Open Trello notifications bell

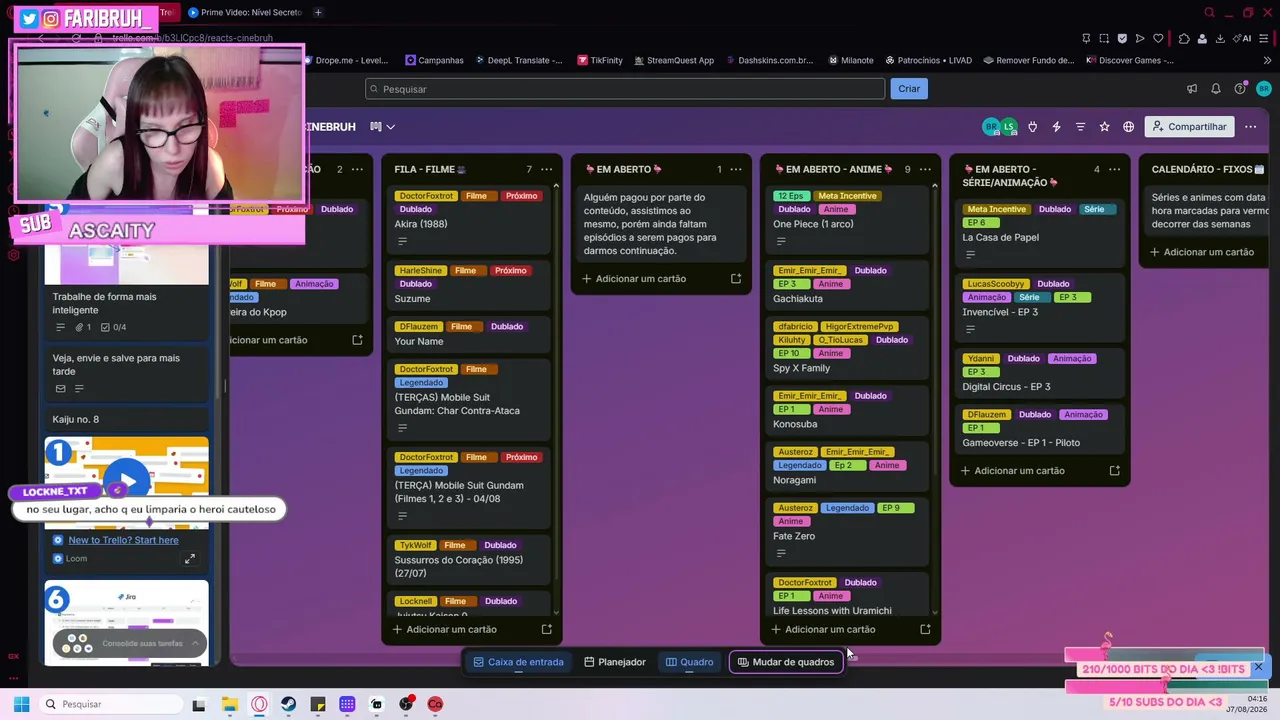(1216, 89)
